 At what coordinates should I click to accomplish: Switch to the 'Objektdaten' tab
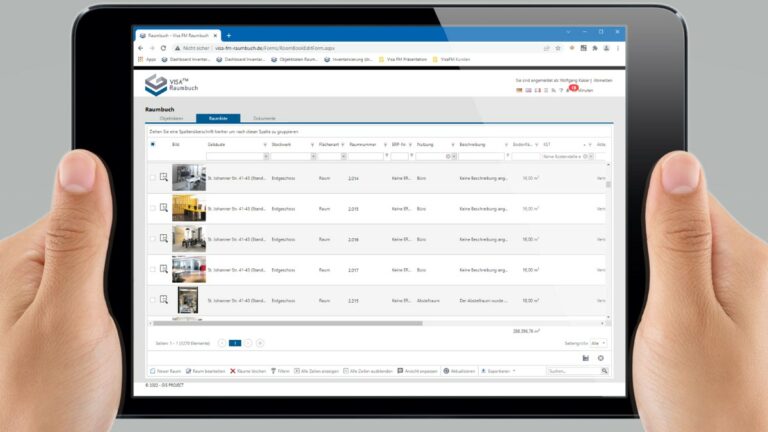(x=171, y=118)
